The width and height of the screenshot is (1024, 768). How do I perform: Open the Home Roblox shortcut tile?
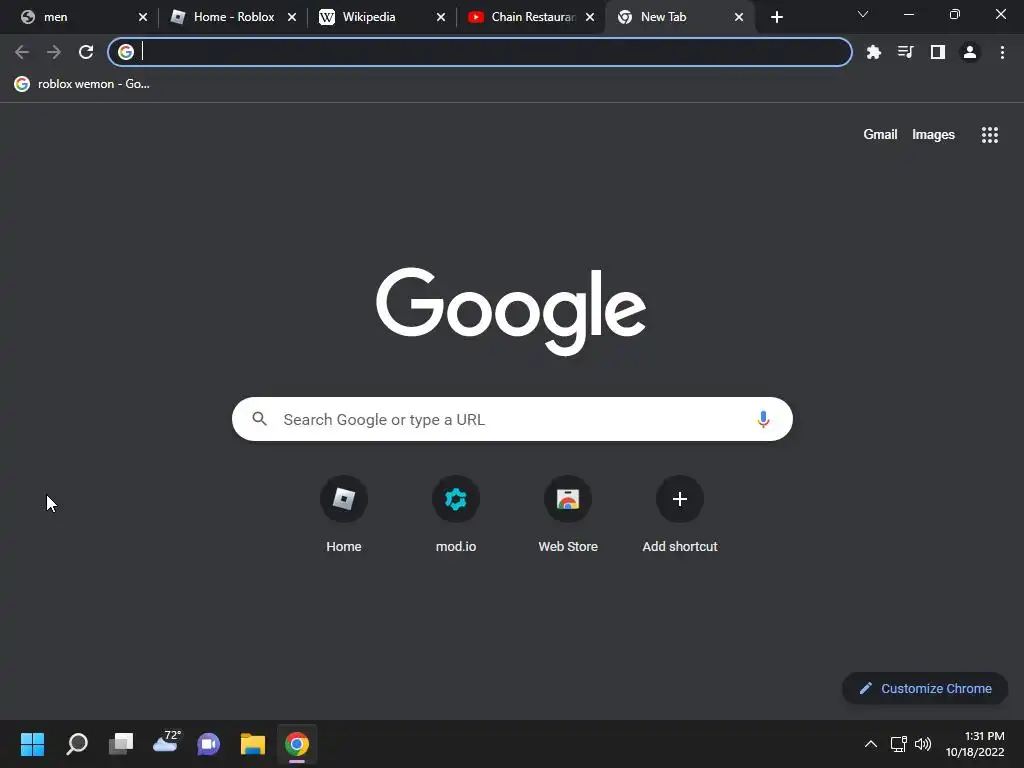point(344,516)
